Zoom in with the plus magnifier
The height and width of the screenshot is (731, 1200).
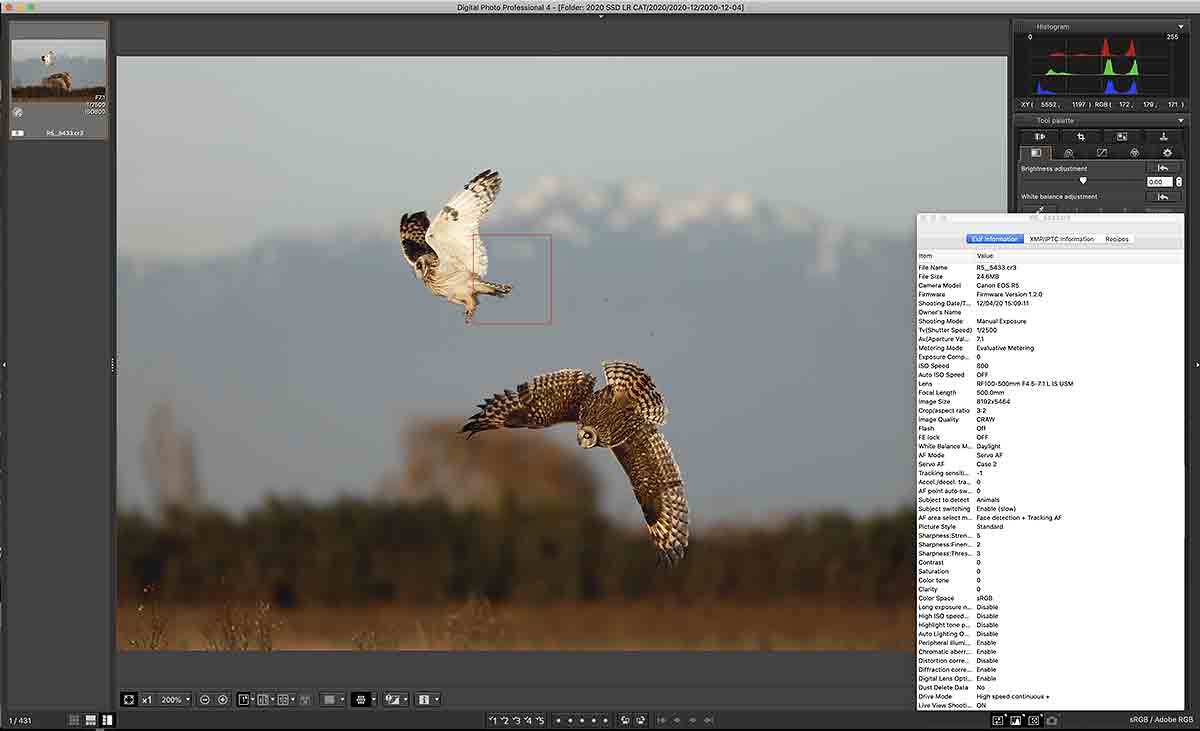[223, 700]
